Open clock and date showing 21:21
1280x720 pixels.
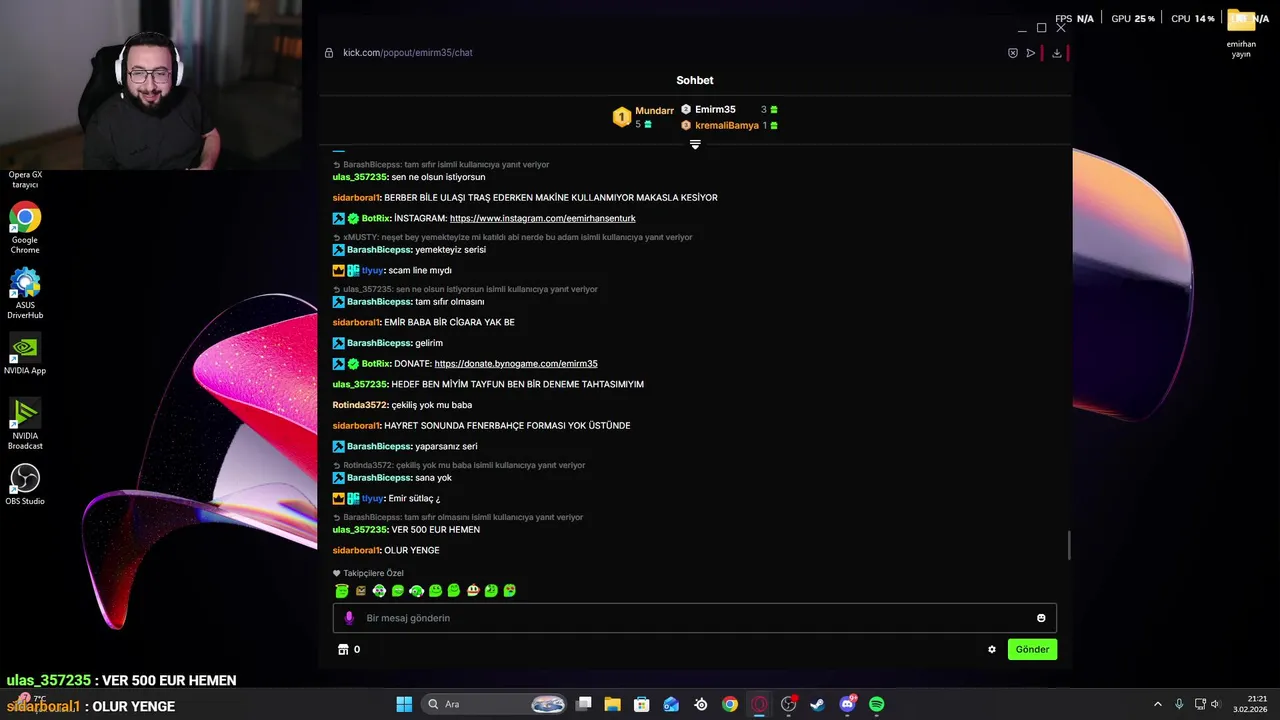tap(1250, 704)
